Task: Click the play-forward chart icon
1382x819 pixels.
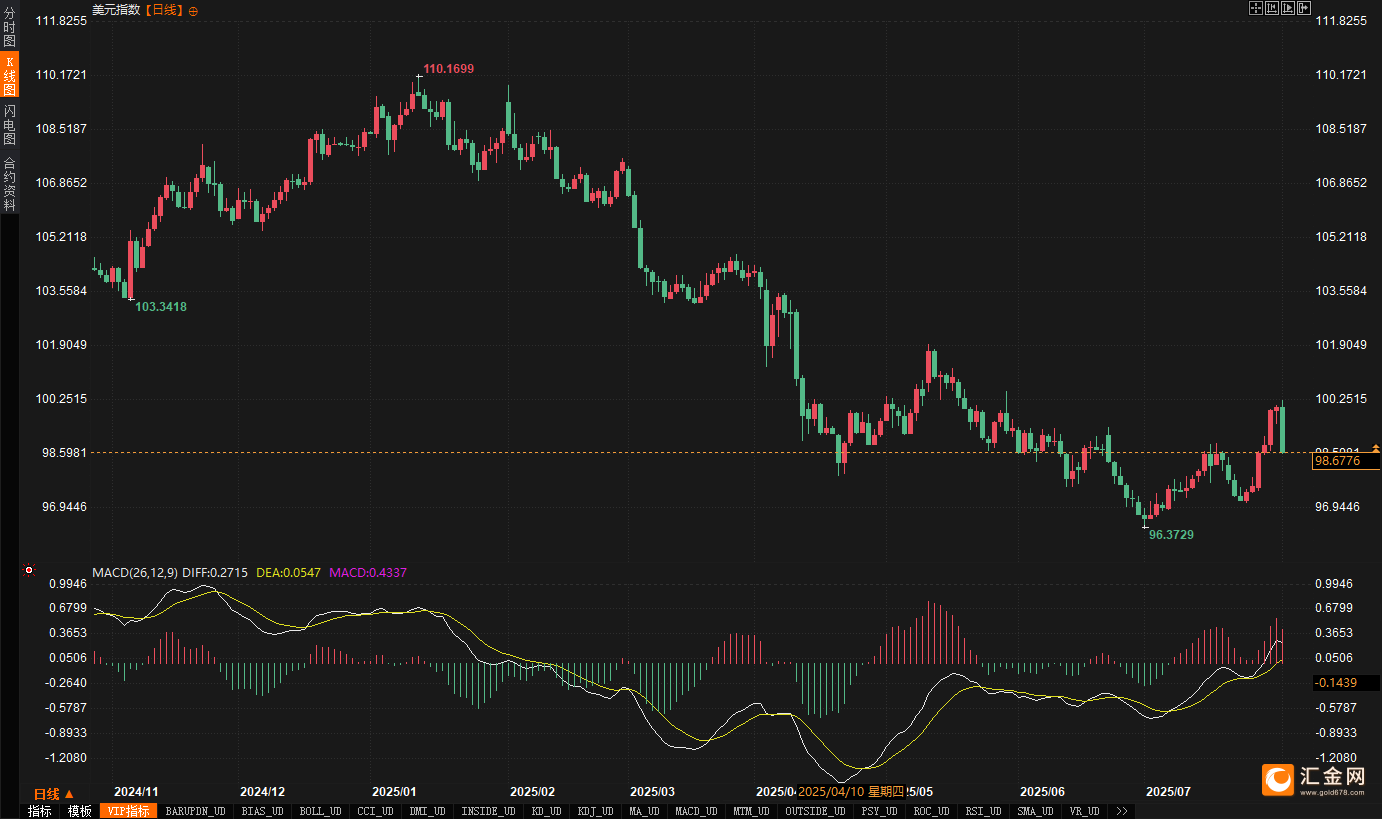Action: (x=1288, y=8)
